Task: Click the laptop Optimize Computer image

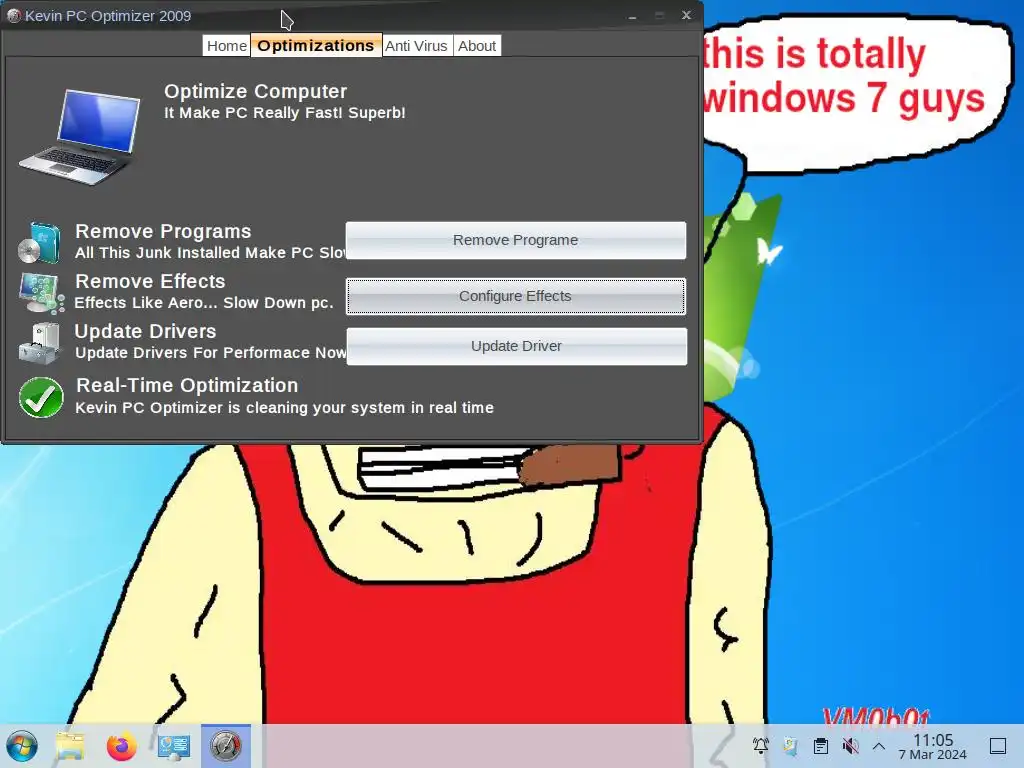Action: pos(80,136)
